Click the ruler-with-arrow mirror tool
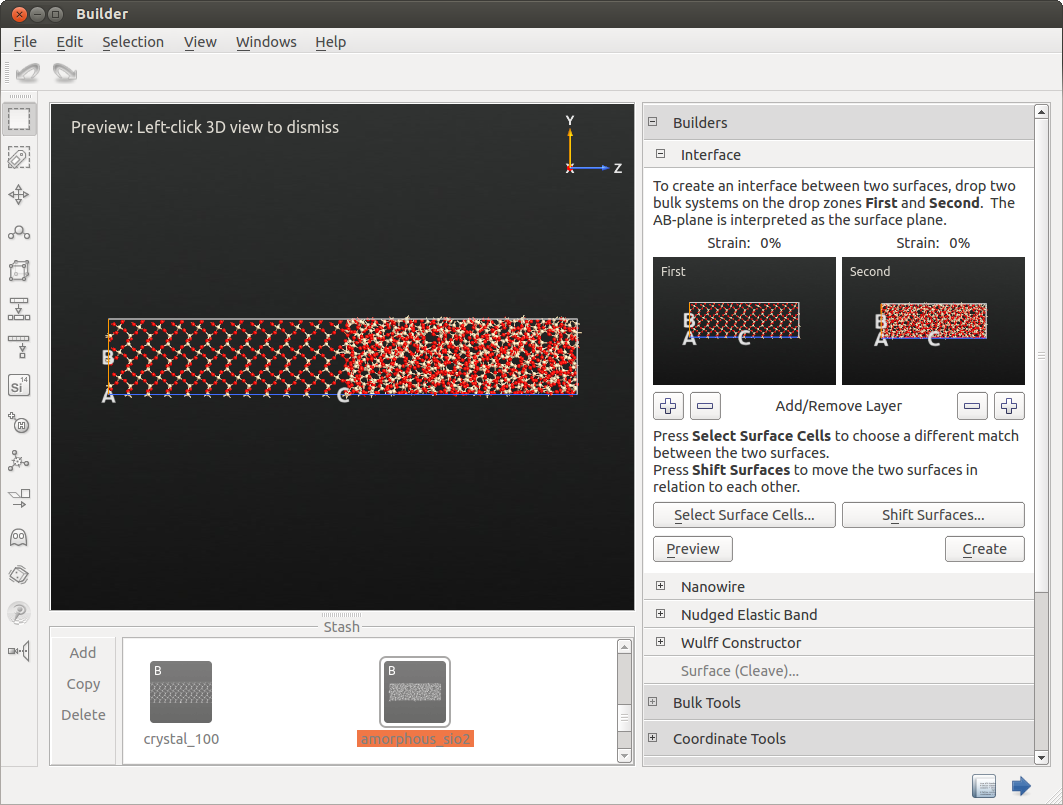 coord(19,347)
